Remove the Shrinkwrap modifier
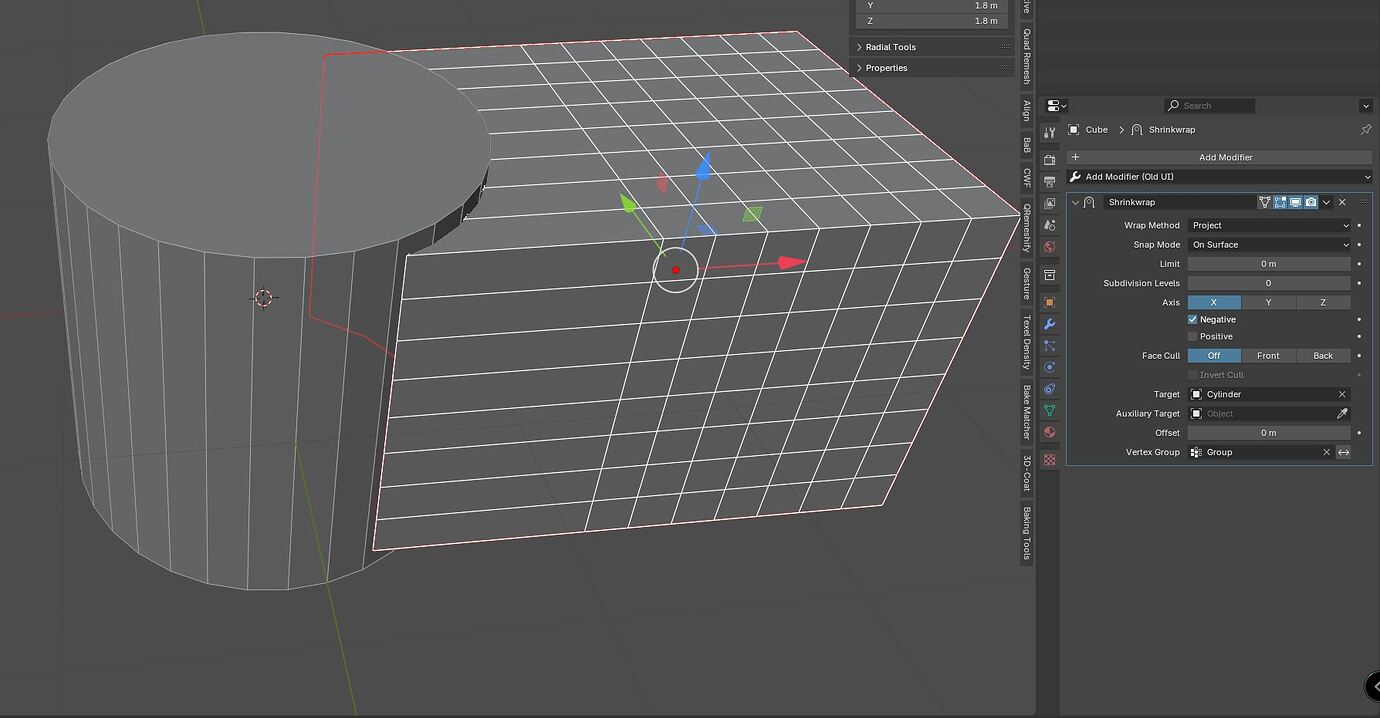The image size is (1380, 718). click(1342, 202)
